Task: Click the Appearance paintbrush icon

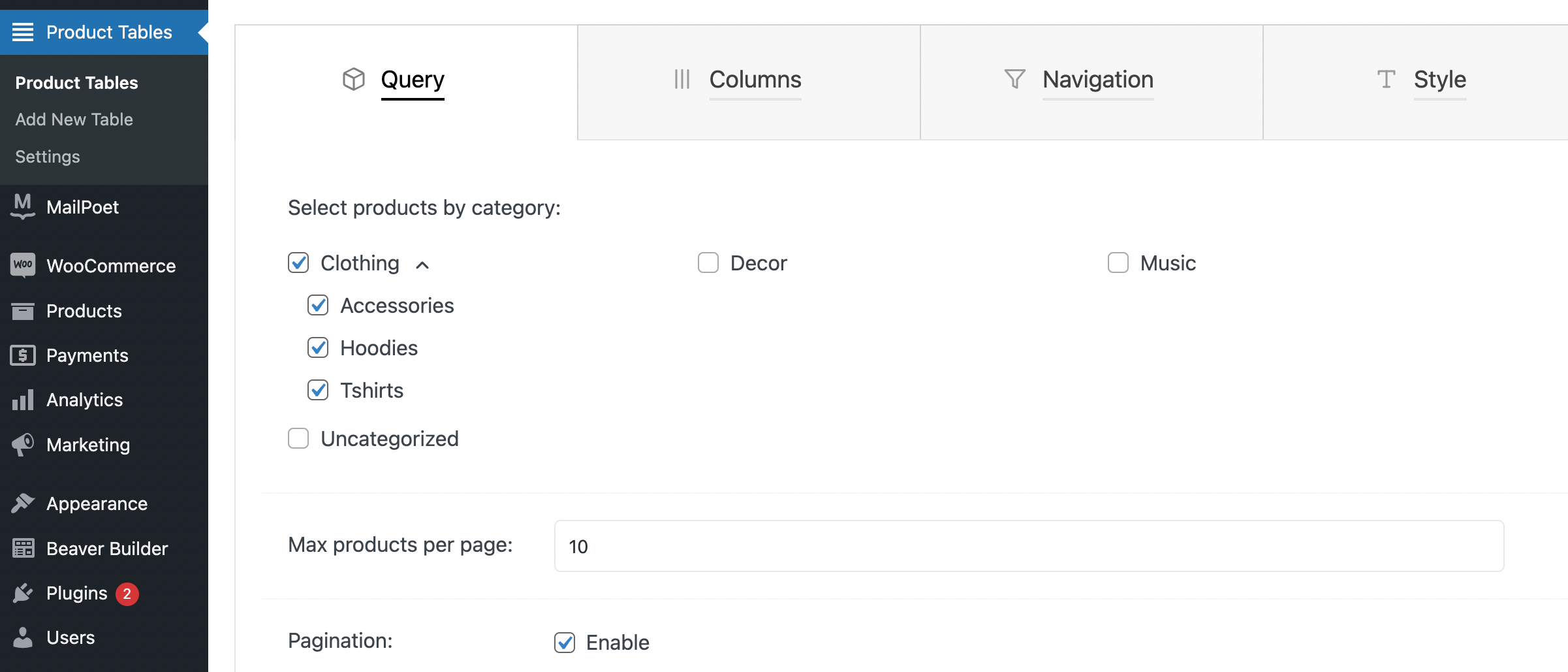Action: pos(23,504)
